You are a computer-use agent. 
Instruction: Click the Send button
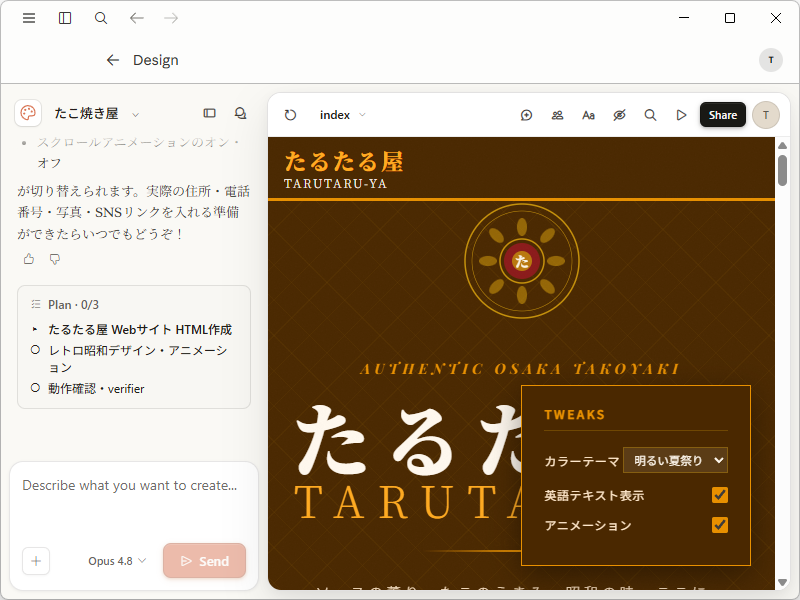click(205, 561)
